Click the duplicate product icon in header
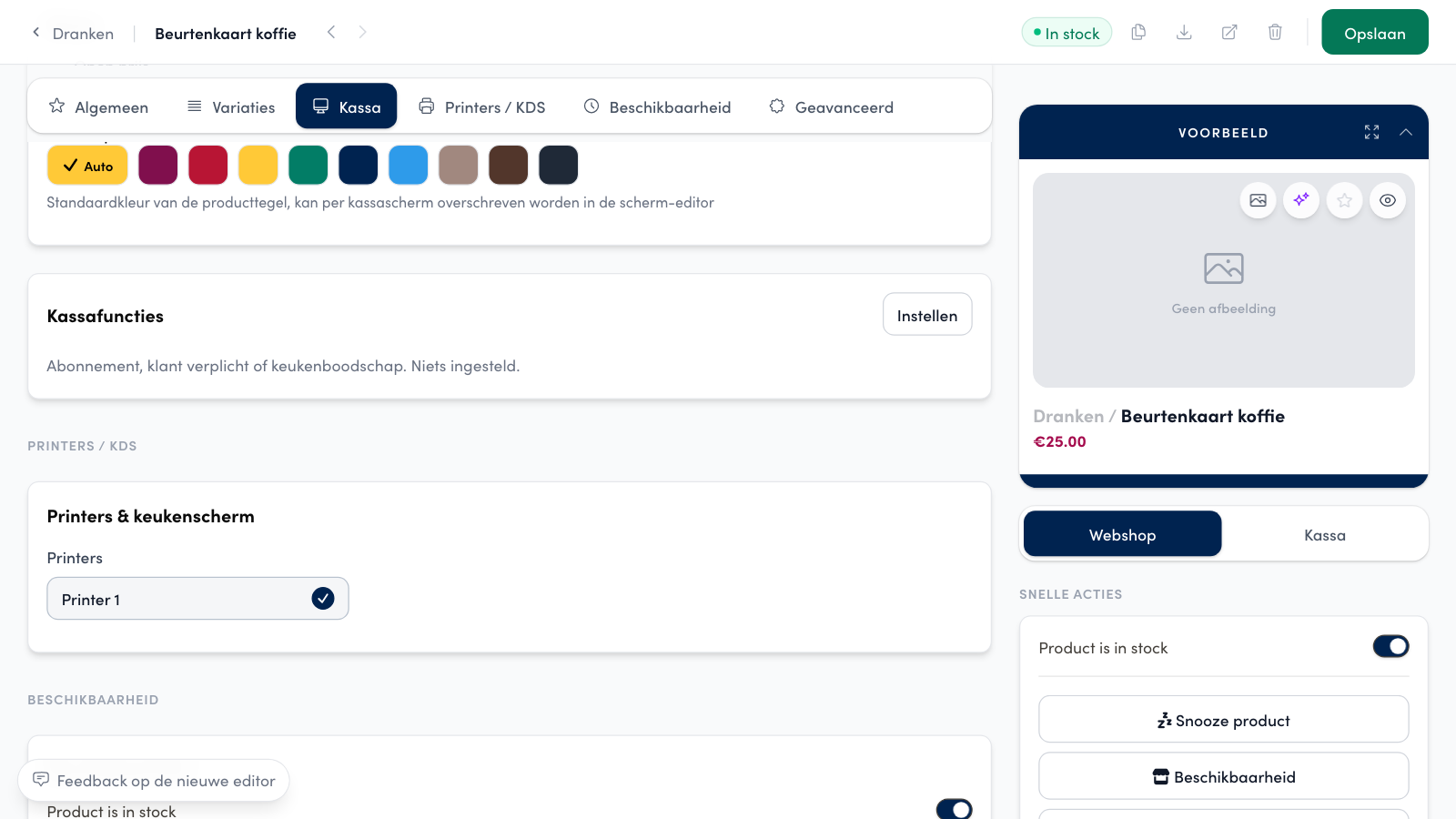 point(1138,33)
